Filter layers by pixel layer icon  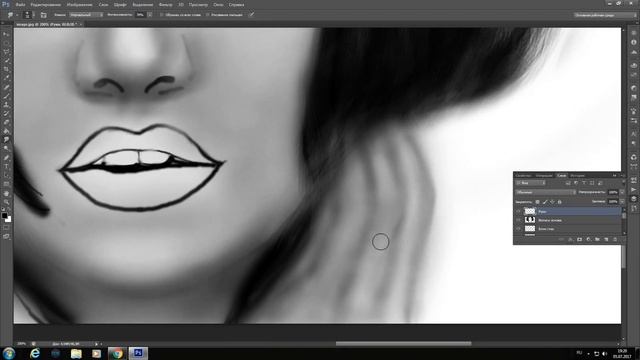click(x=568, y=183)
